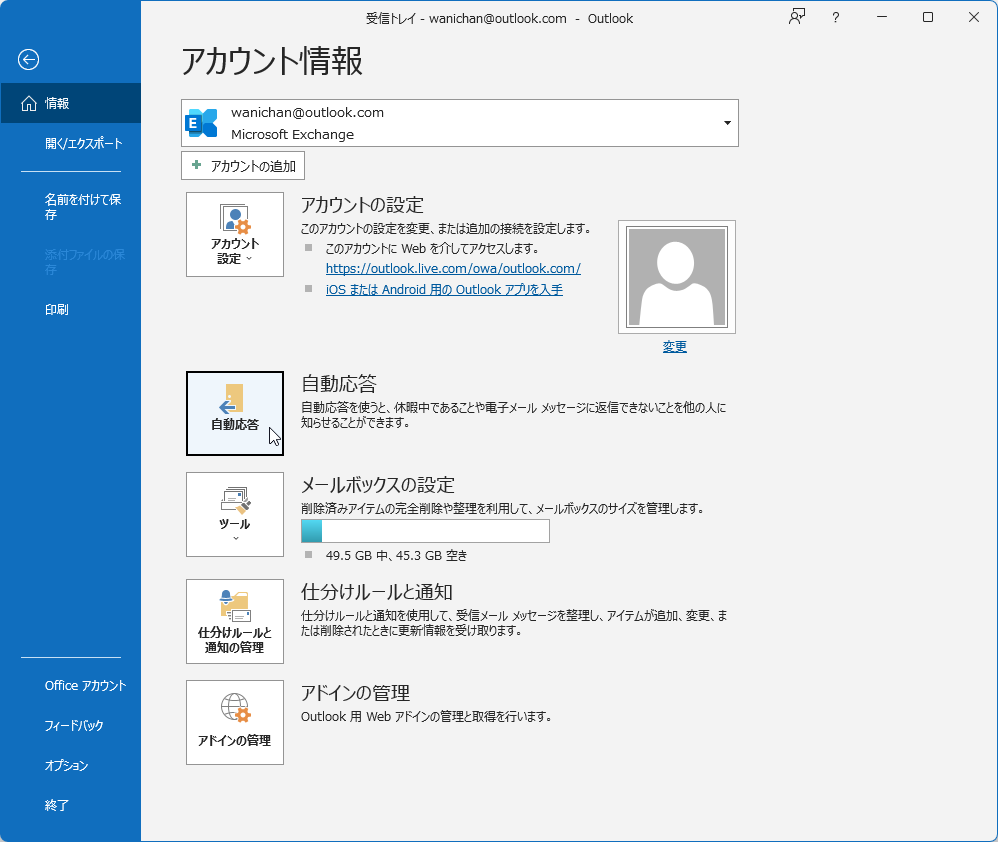Screen dimensions: 998x842
Task: Click the 自動応答 section heading text
Action: (x=339, y=384)
